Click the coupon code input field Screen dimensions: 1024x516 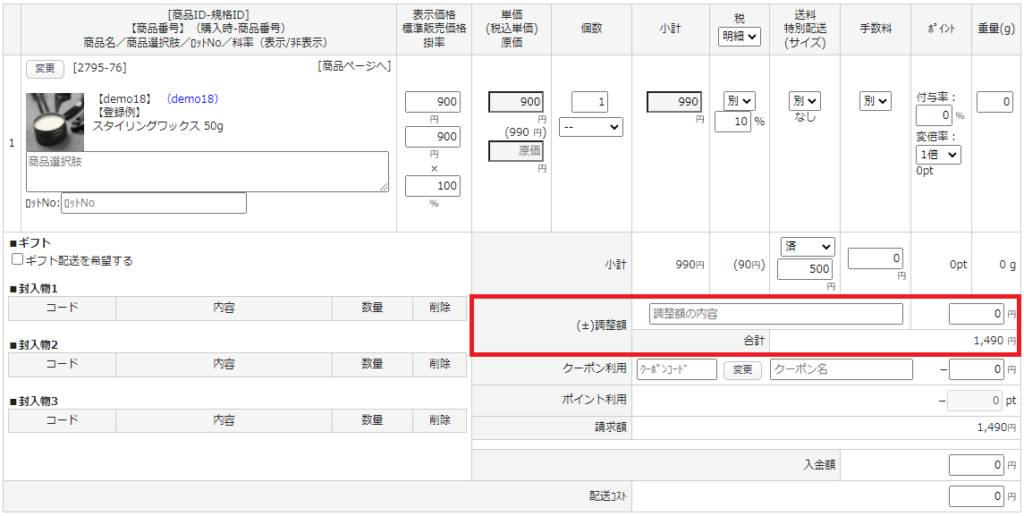click(676, 370)
